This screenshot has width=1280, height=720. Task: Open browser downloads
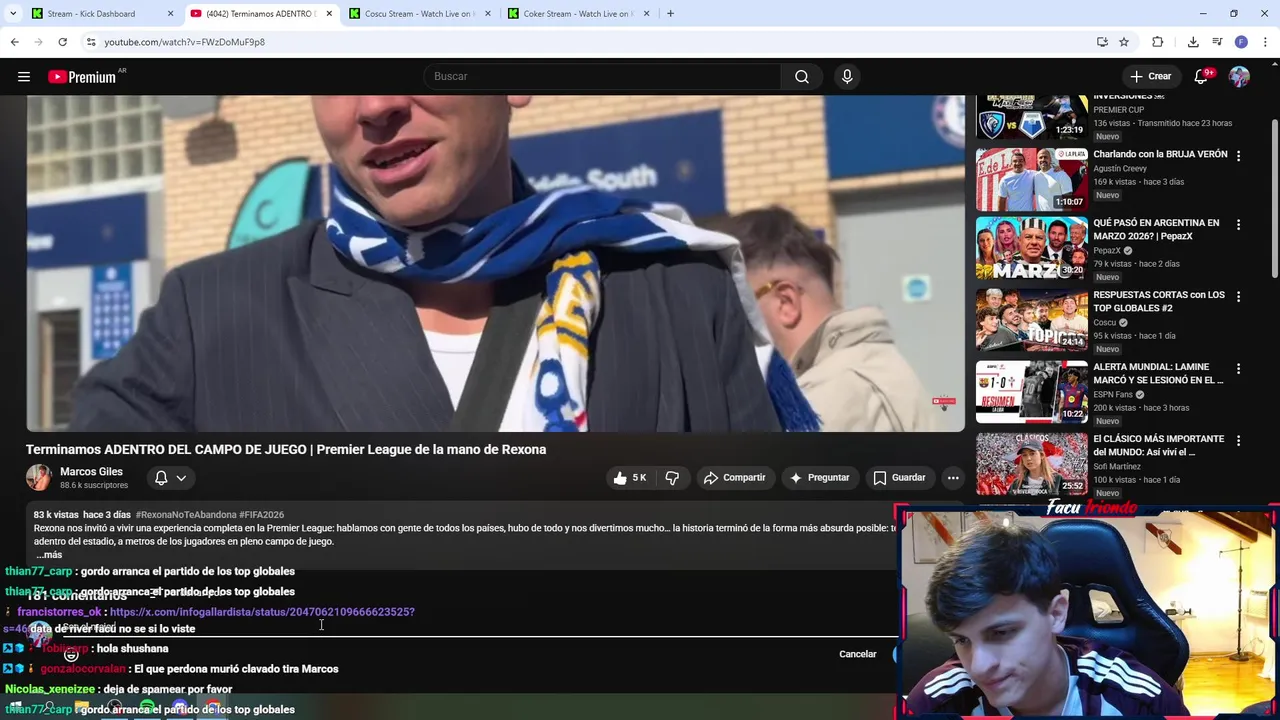coord(1193,42)
